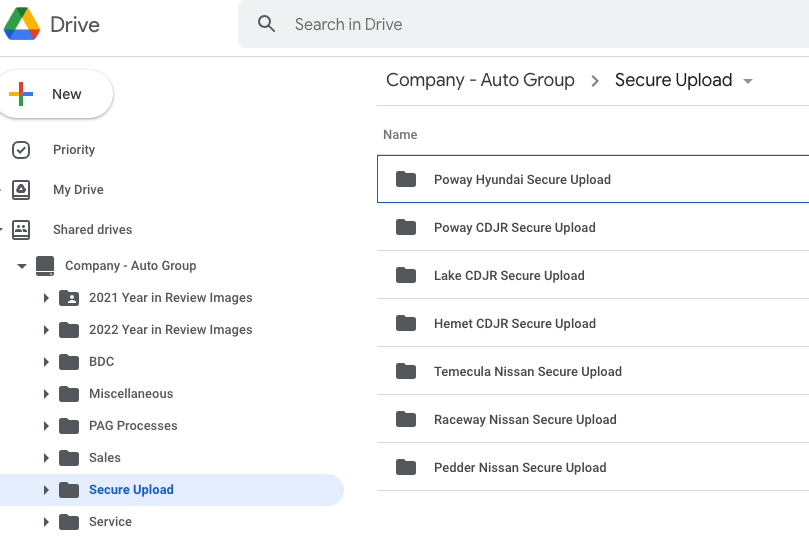Select Miscellaneous folder in the sidebar
Viewport: 809px width, 543px height.
130,394
